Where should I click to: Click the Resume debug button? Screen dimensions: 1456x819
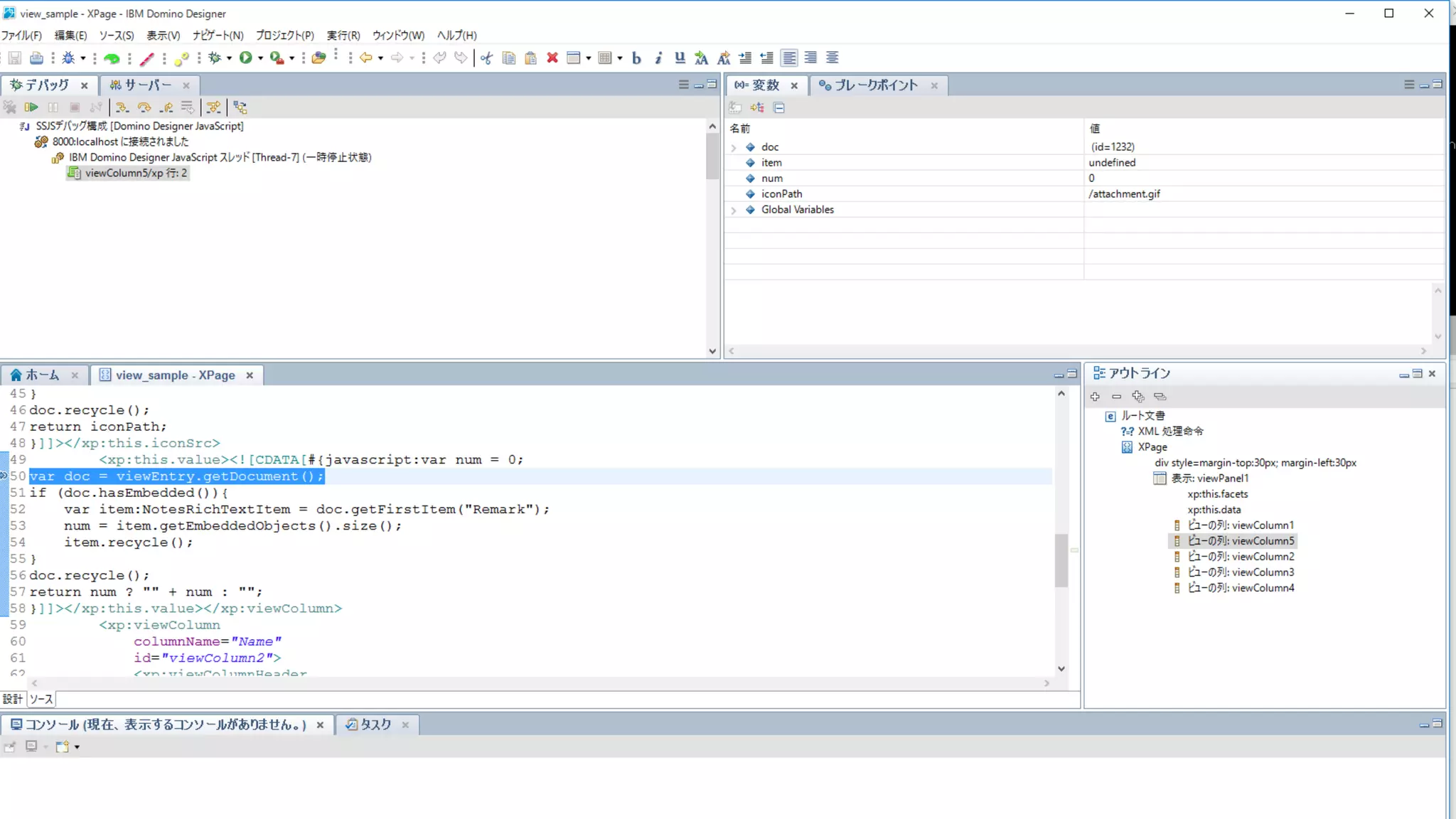[31, 107]
